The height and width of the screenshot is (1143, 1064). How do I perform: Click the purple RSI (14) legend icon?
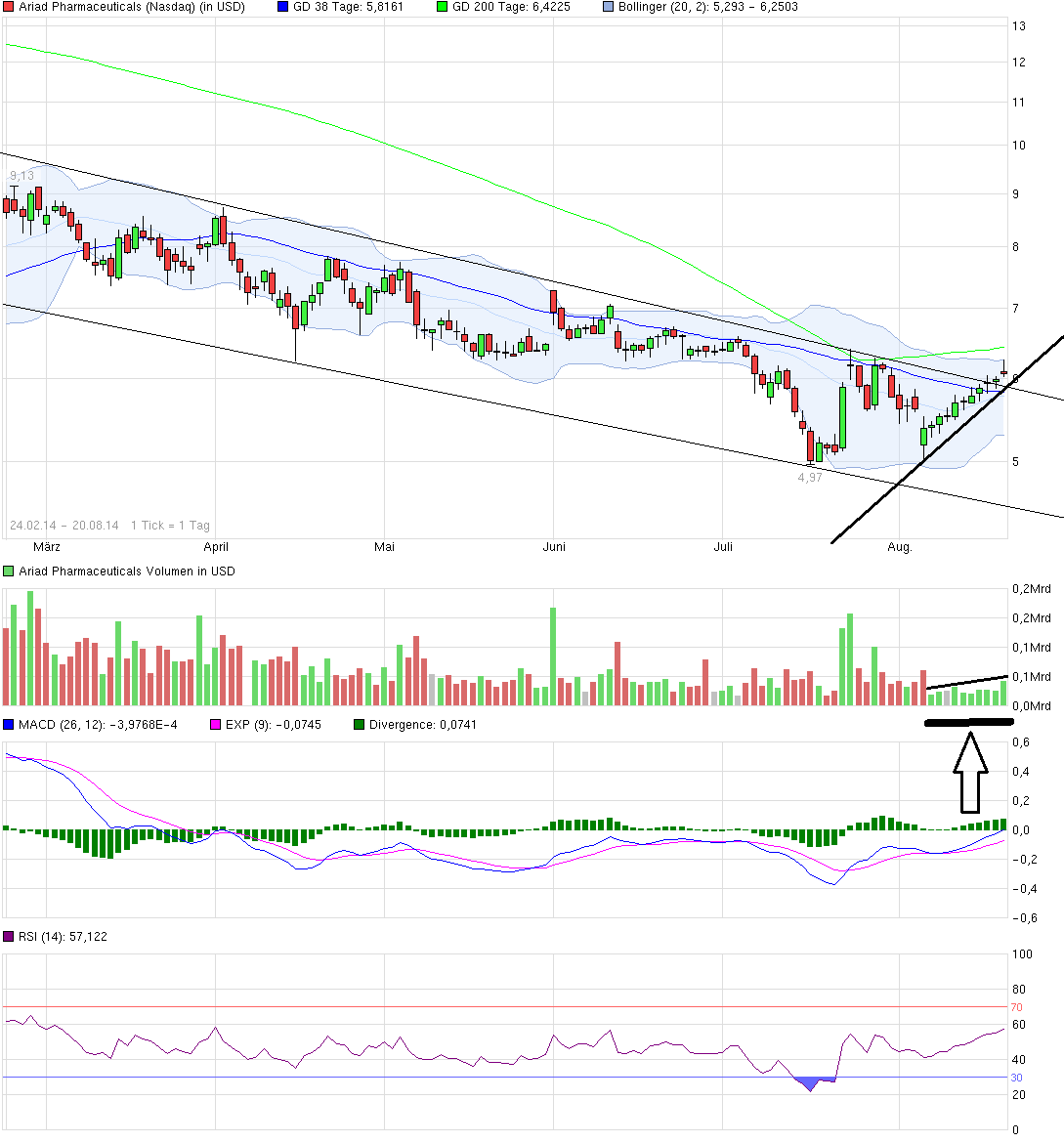tap(10, 936)
